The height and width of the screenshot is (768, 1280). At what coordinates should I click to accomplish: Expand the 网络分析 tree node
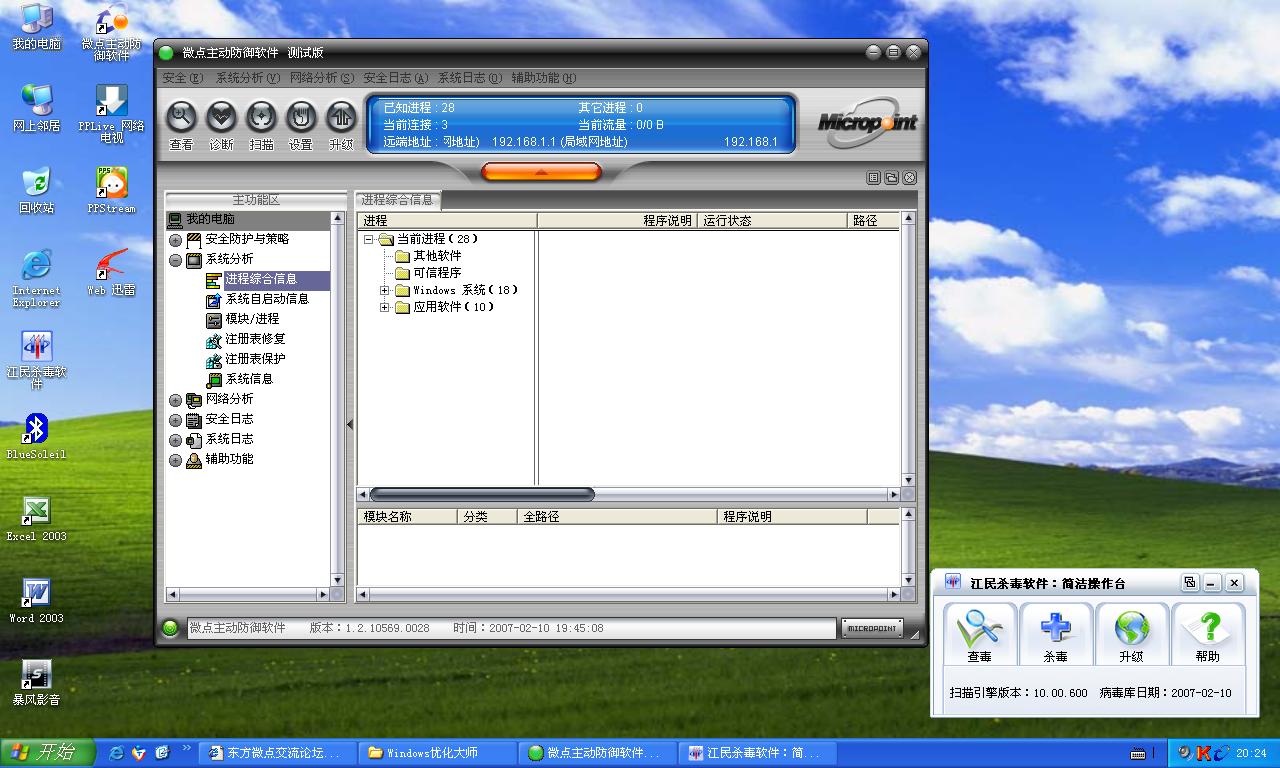click(x=175, y=400)
